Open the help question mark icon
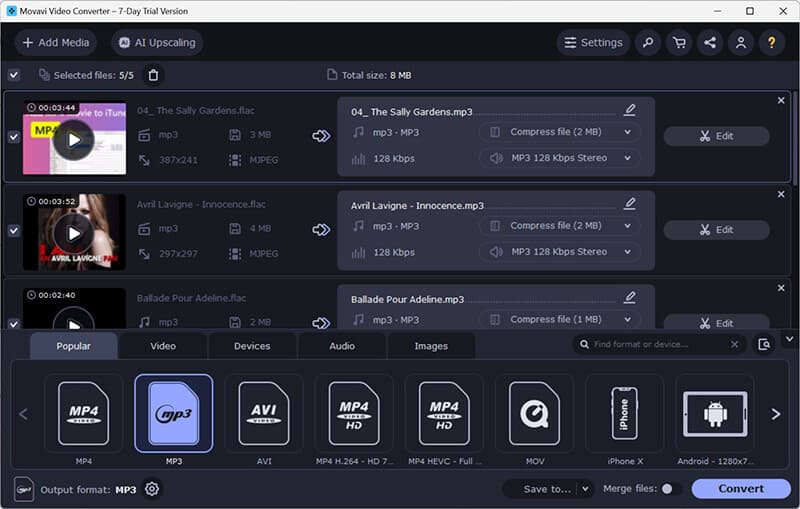This screenshot has width=800, height=509. 771,42
